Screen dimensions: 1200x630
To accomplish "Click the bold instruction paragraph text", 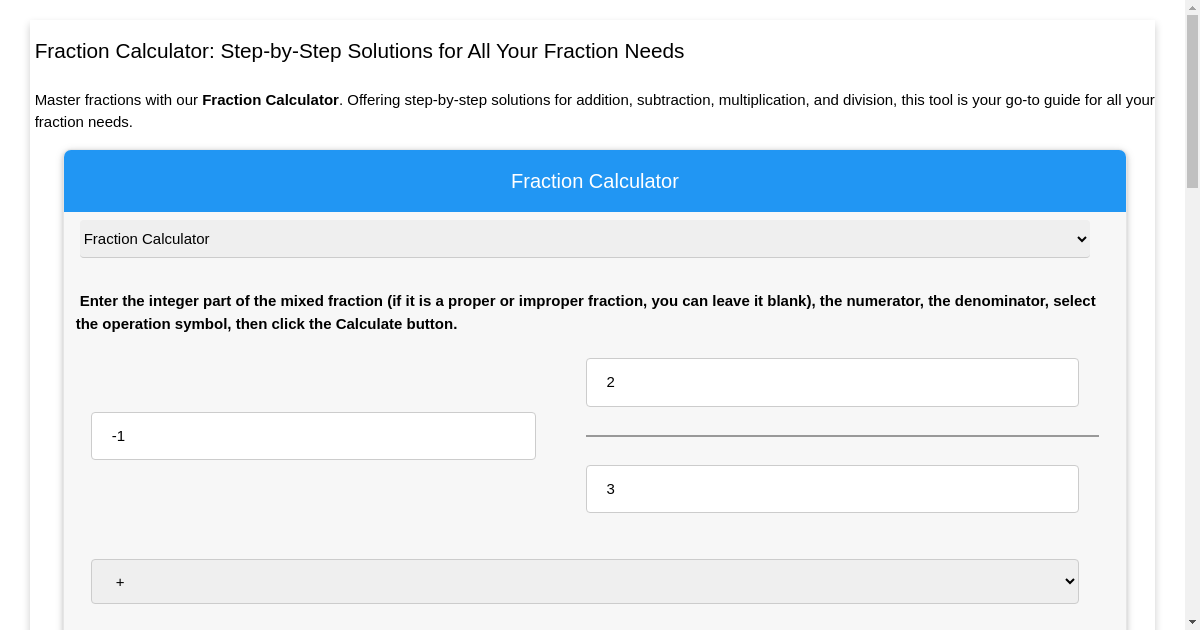I will point(586,312).
